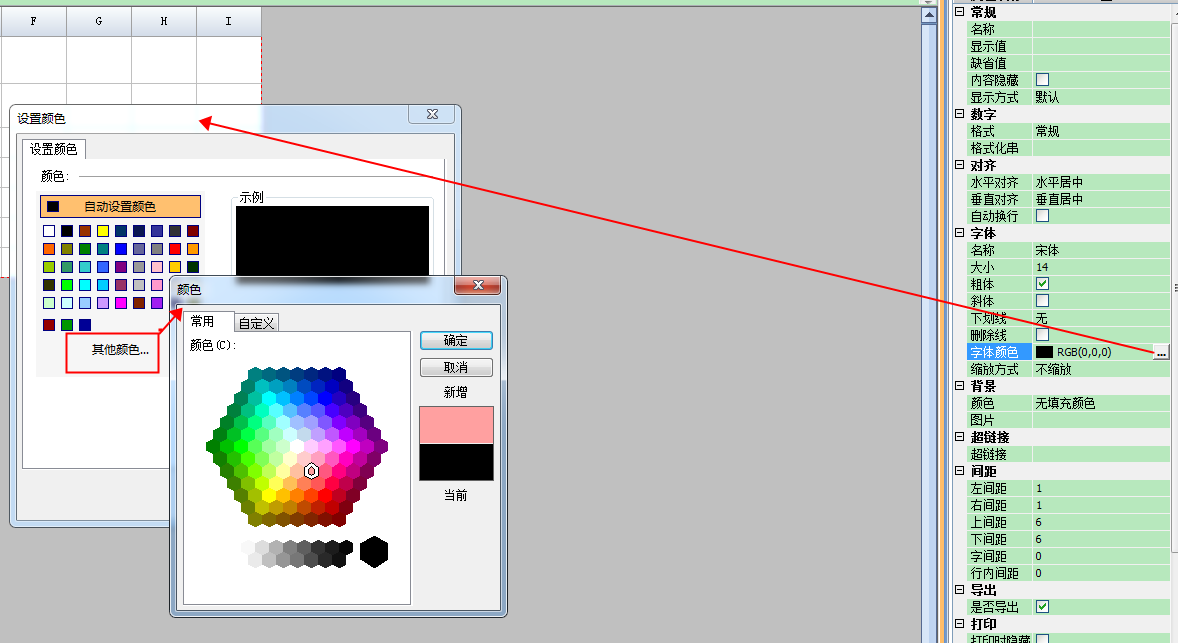
Task: Click the 水平对齐 value field
Action: click(x=1100, y=182)
